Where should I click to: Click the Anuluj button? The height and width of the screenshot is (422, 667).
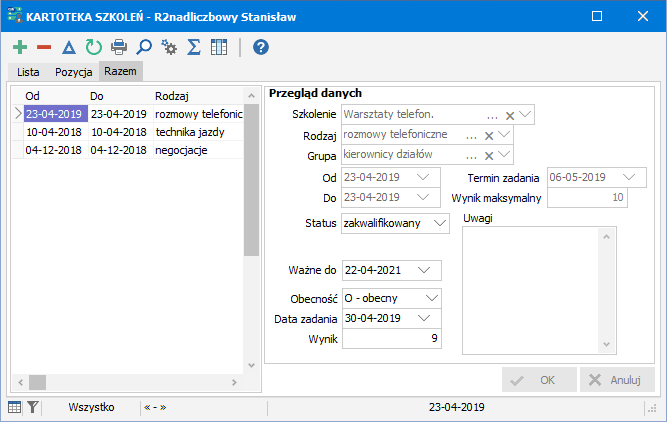(617, 380)
